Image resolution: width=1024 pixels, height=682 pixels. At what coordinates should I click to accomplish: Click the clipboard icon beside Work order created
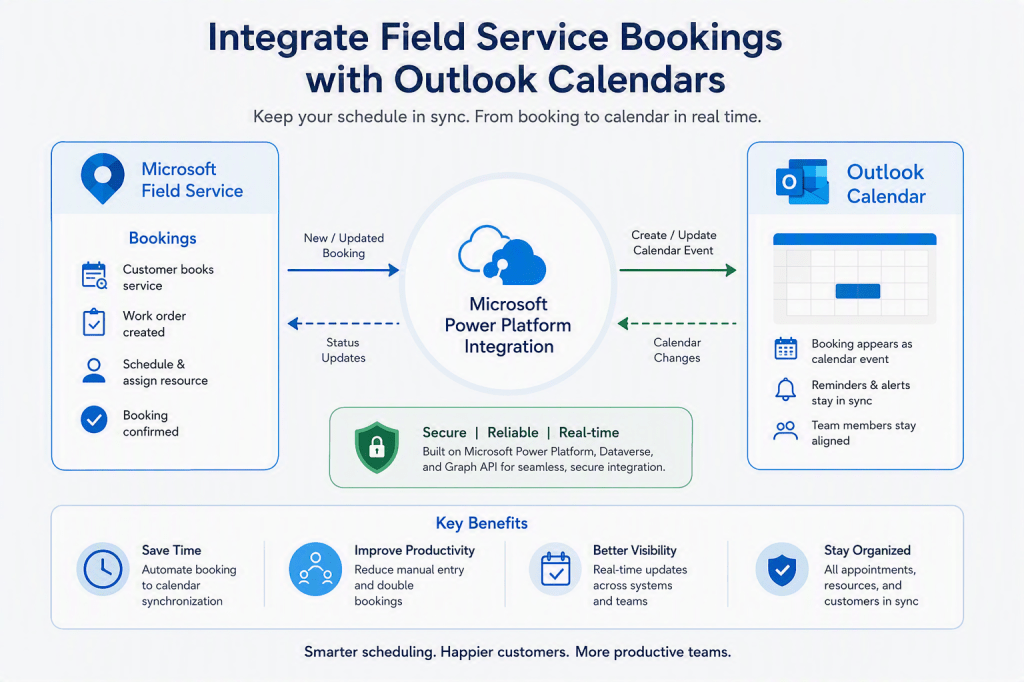(94, 322)
